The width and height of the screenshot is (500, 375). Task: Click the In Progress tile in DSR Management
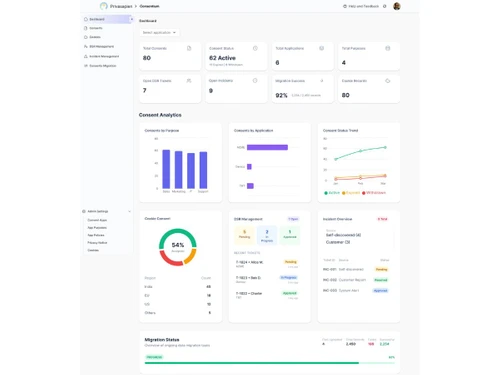(267, 235)
